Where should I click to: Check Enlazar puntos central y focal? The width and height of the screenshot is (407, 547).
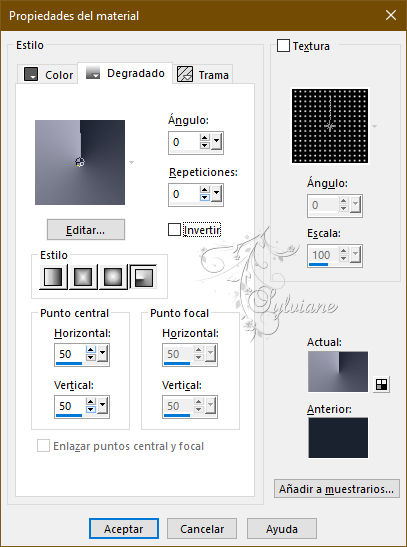pyautogui.click(x=43, y=445)
